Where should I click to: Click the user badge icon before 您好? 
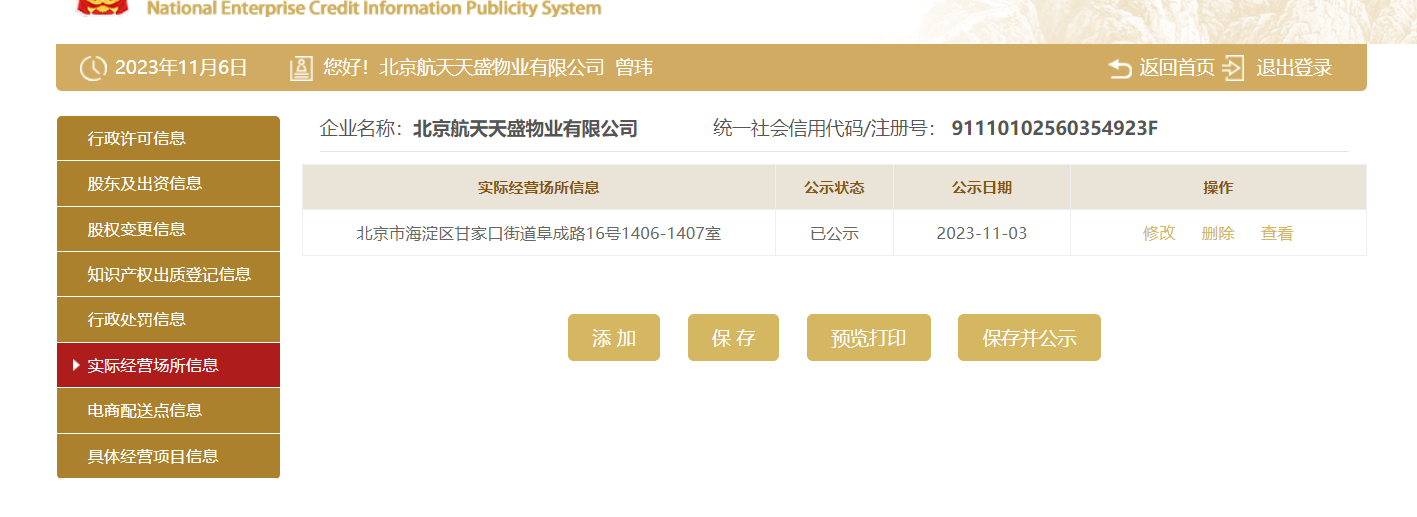(301, 68)
